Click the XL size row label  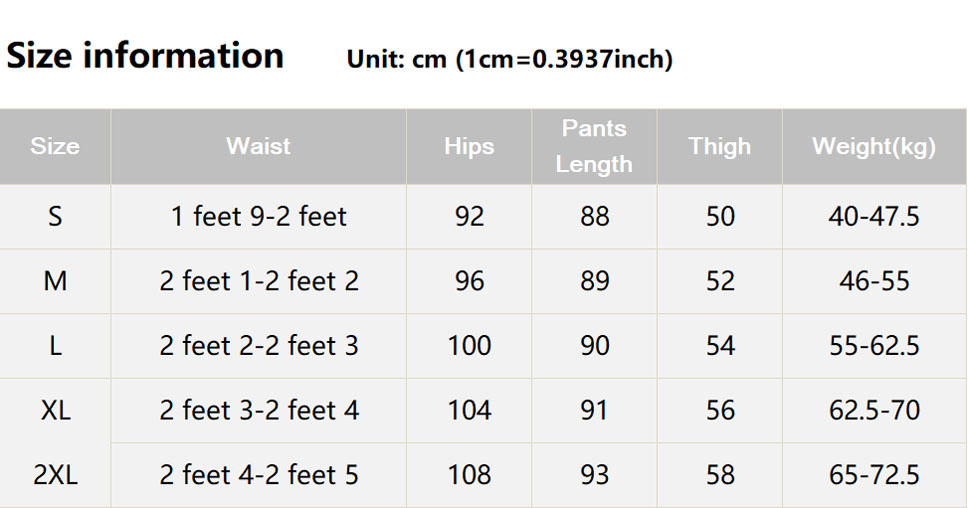(56, 410)
